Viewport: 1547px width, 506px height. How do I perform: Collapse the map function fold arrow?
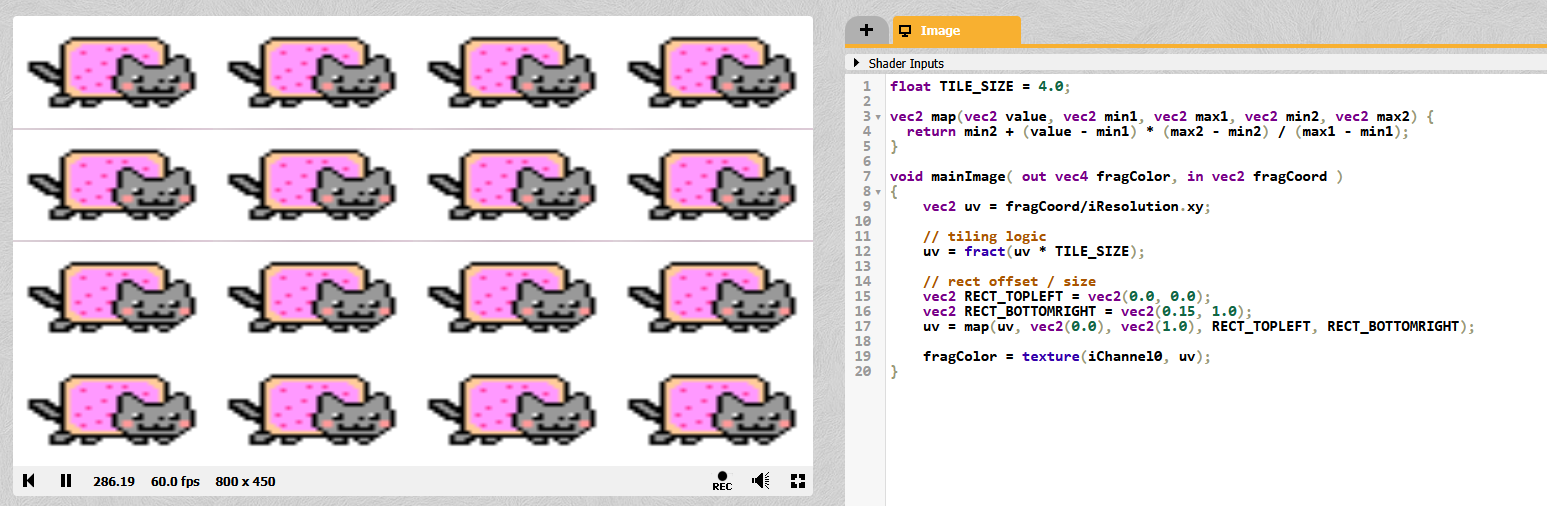878,117
